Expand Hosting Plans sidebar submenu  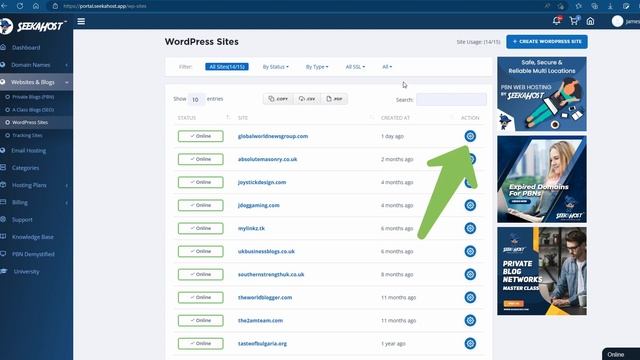(x=36, y=185)
